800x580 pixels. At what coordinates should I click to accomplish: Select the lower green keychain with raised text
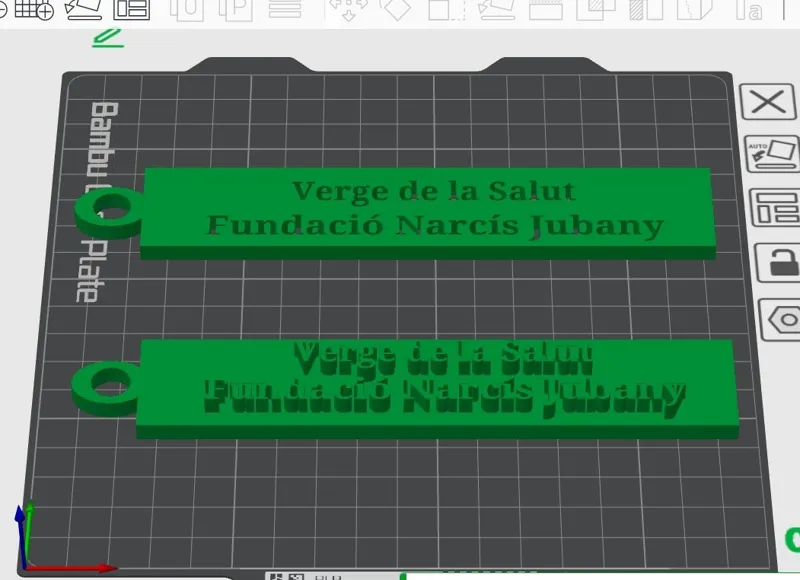point(438,389)
